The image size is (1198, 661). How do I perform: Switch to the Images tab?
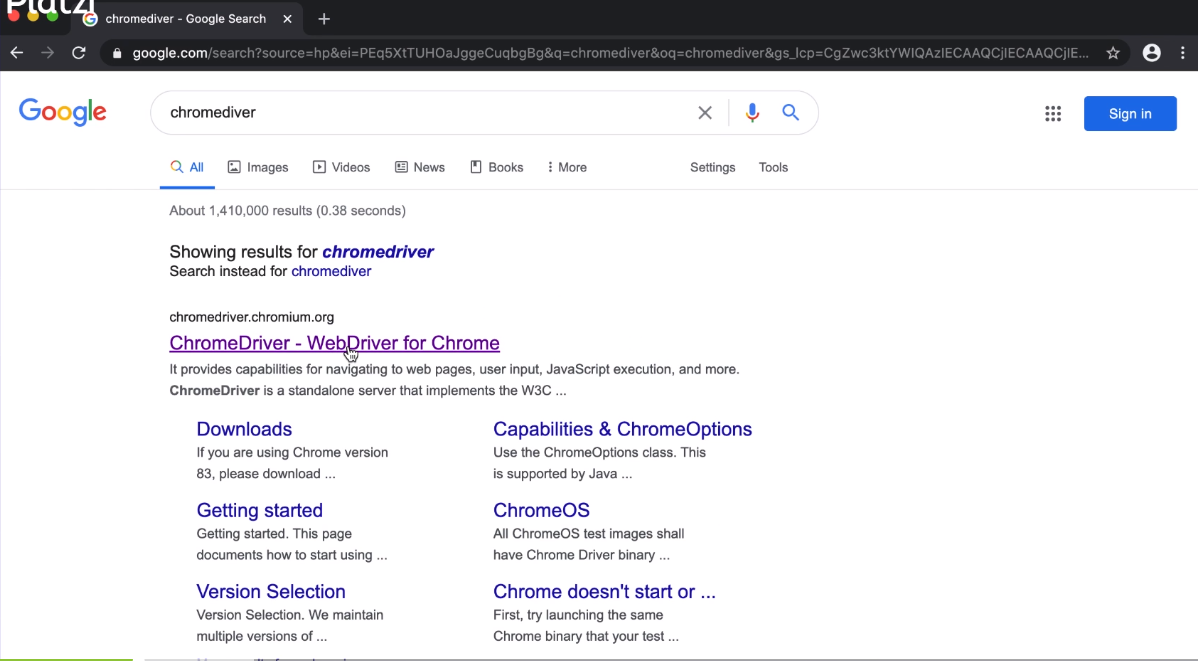click(x=257, y=167)
